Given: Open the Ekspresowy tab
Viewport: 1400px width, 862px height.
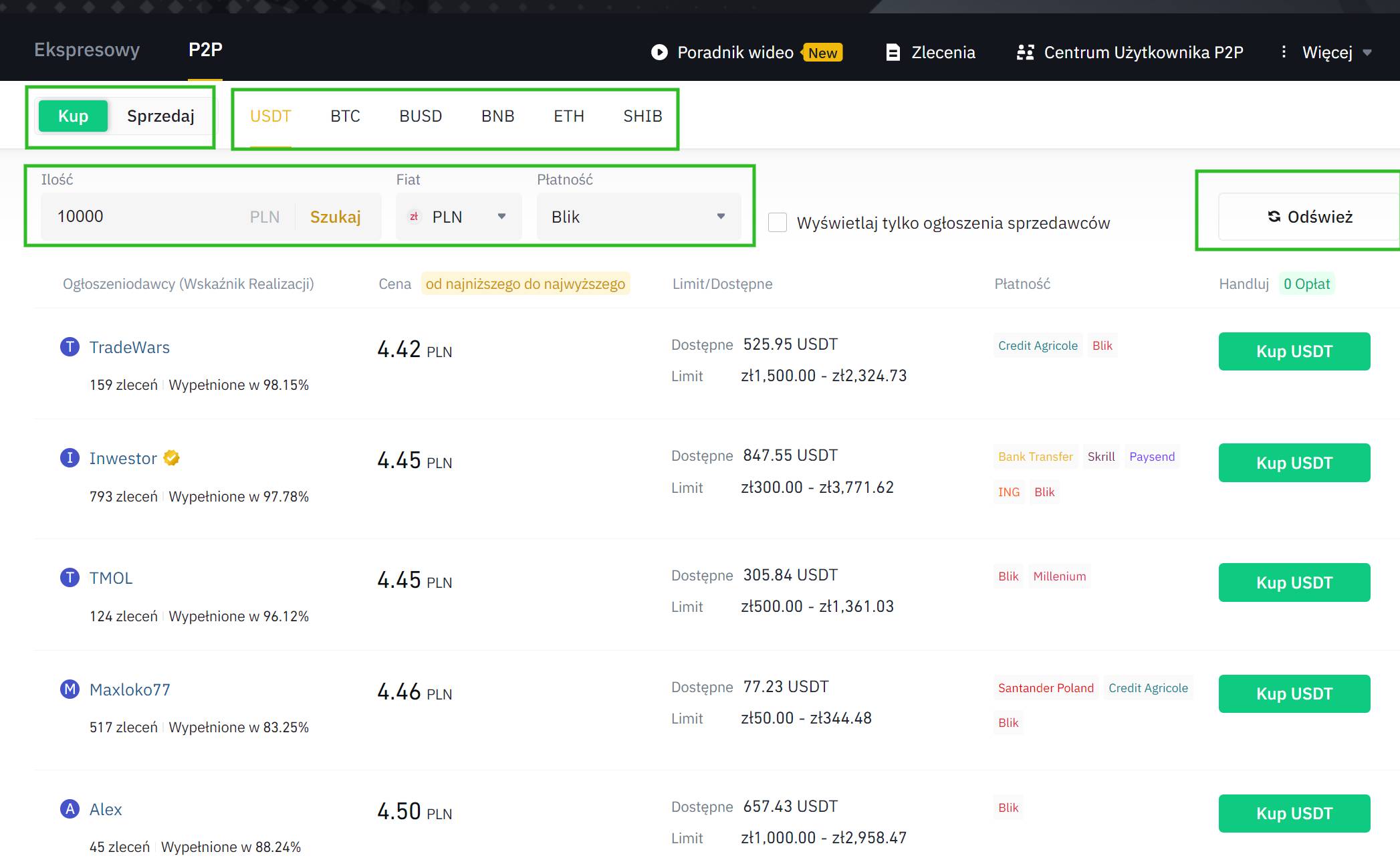Looking at the screenshot, I should 87,50.
